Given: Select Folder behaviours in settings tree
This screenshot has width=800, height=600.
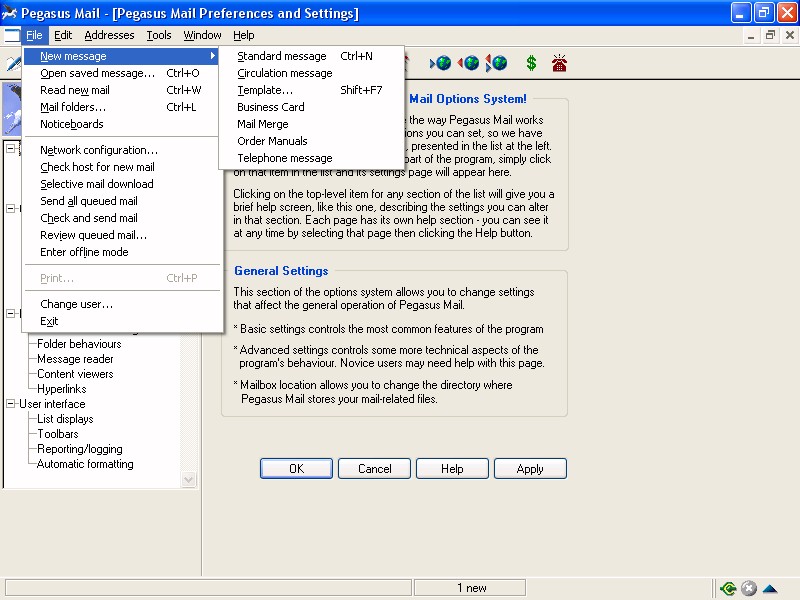Looking at the screenshot, I should coord(79,344).
